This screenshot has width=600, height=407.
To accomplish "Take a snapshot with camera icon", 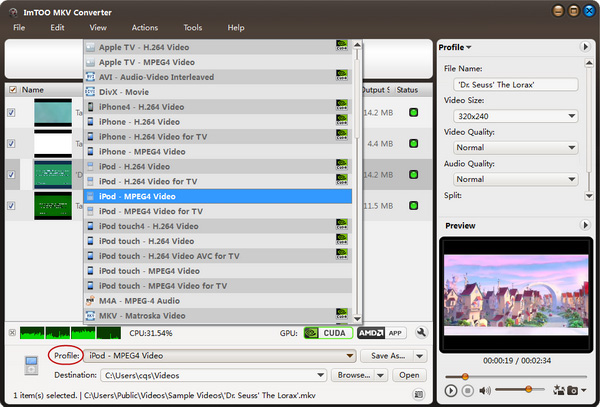I will pyautogui.click(x=572, y=391).
